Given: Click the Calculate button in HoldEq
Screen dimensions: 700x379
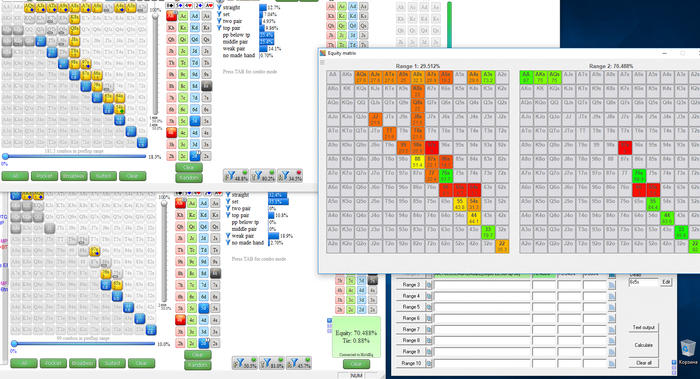Looking at the screenshot, I should [x=643, y=345].
